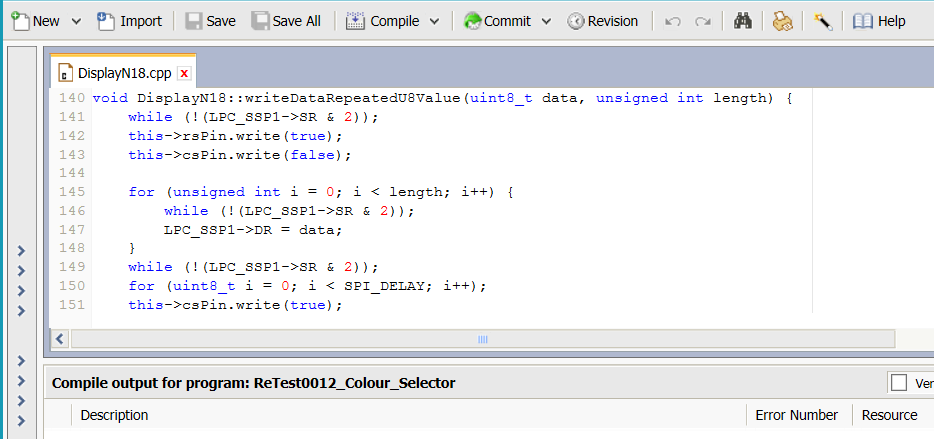
Task: Toggle the Verbose checkbox in the compile output
Action: [x=899, y=383]
